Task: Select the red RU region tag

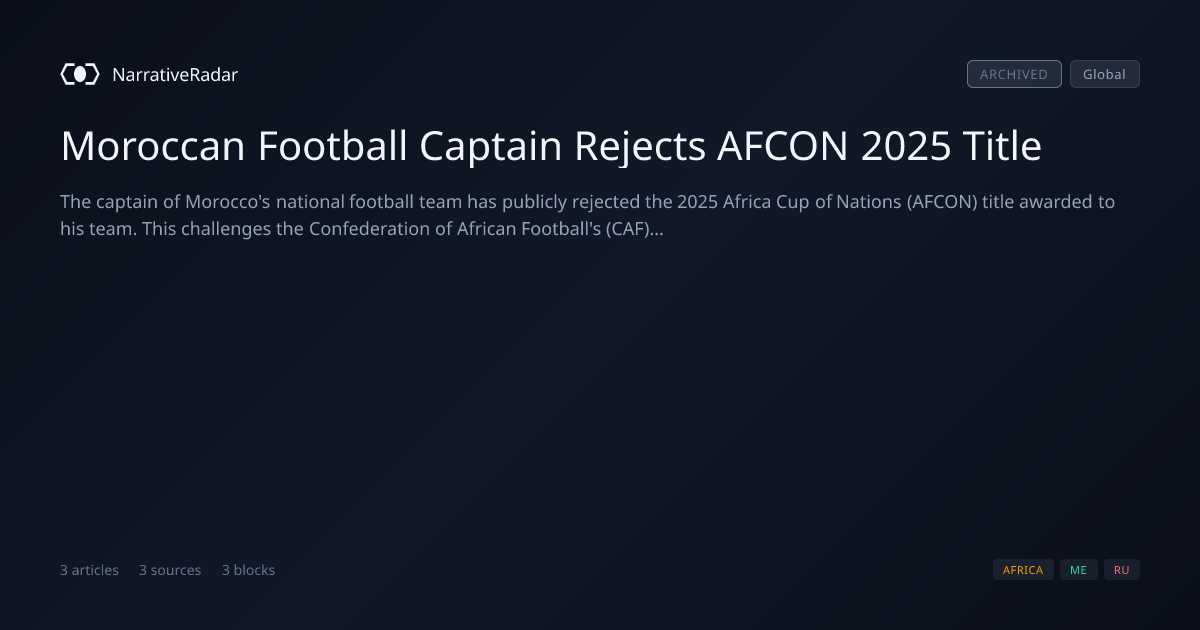Action: pyautogui.click(x=1122, y=570)
